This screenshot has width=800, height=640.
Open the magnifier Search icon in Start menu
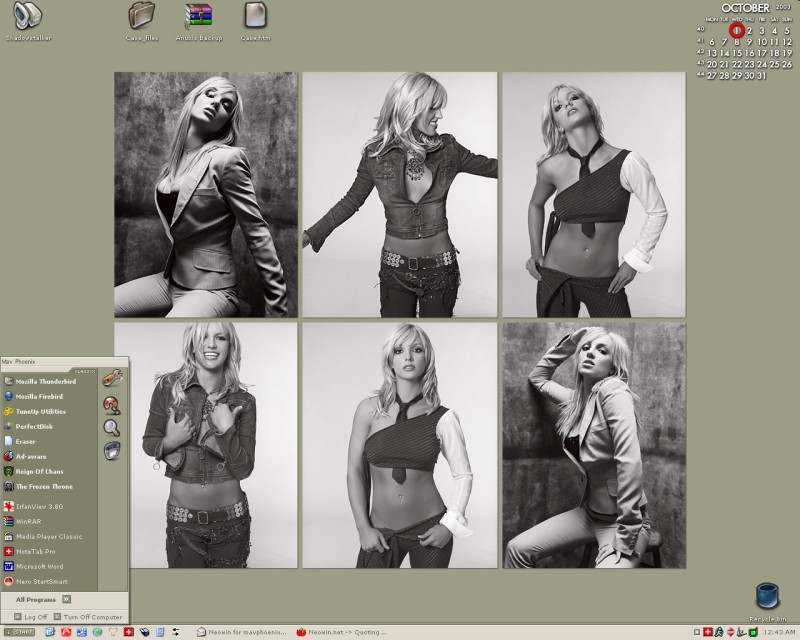click(112, 427)
